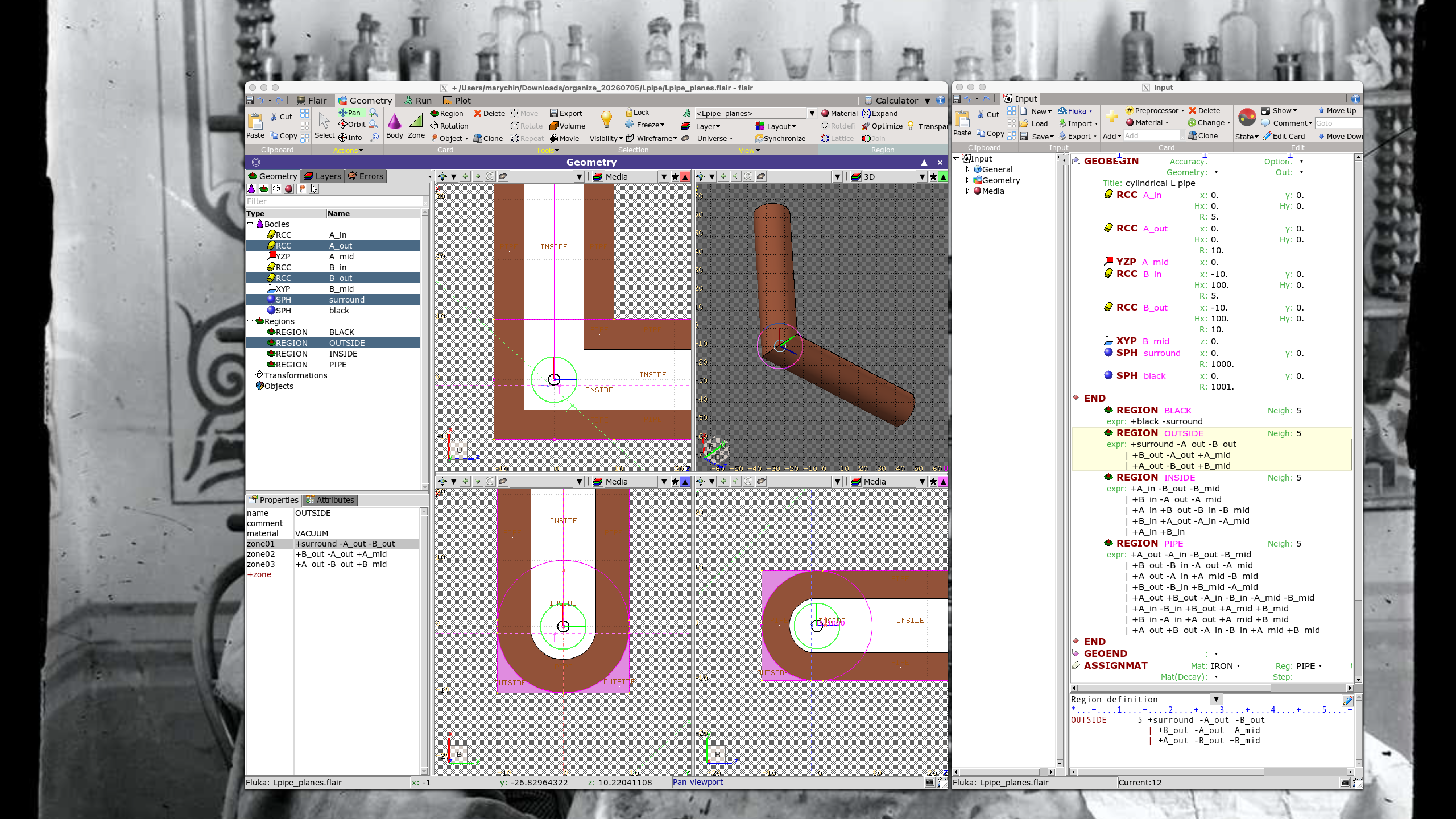
Task: Click the Filter input field
Action: click(x=334, y=201)
